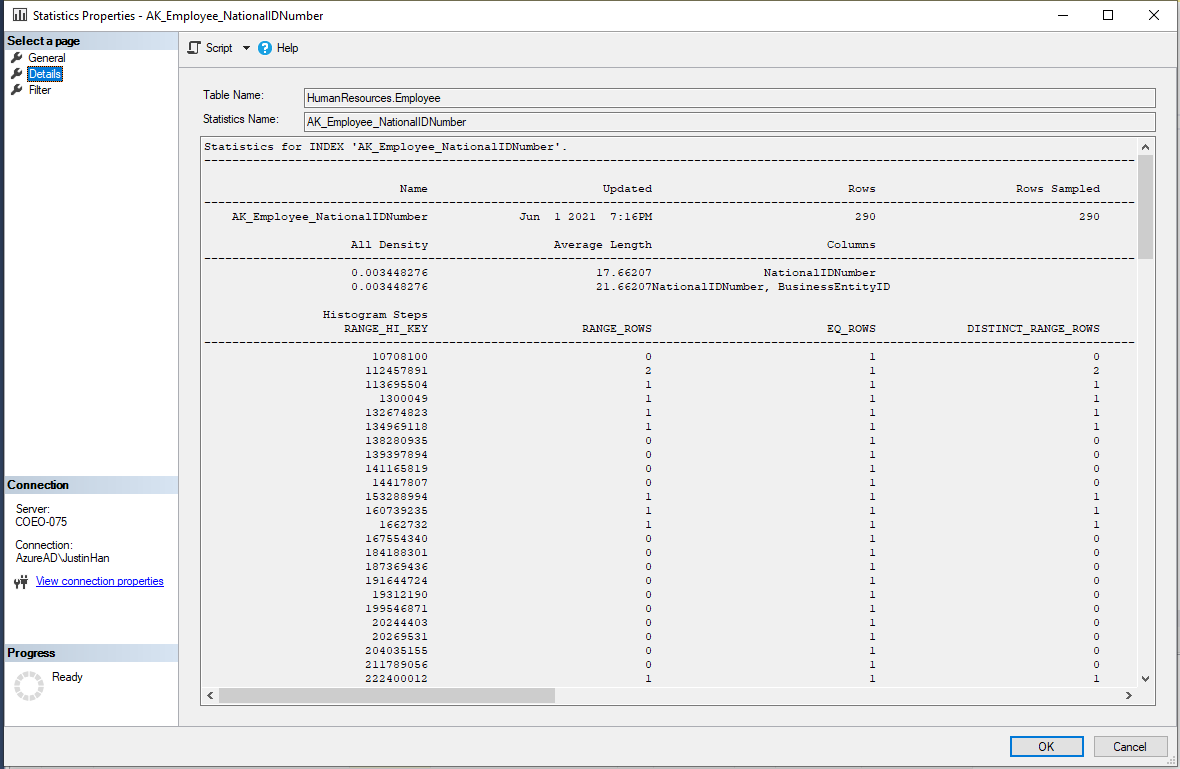
Task: Click histogram key 1662732
Action: pos(403,524)
